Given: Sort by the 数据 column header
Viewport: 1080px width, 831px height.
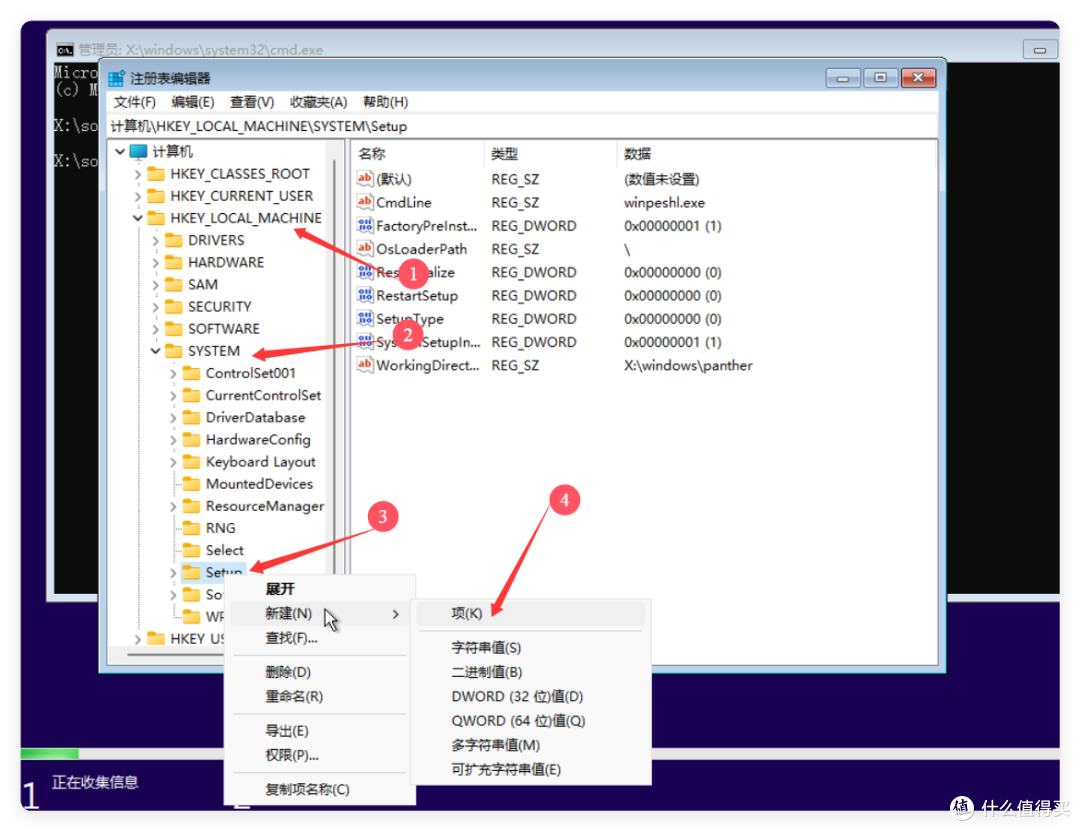Looking at the screenshot, I should 776,154.
